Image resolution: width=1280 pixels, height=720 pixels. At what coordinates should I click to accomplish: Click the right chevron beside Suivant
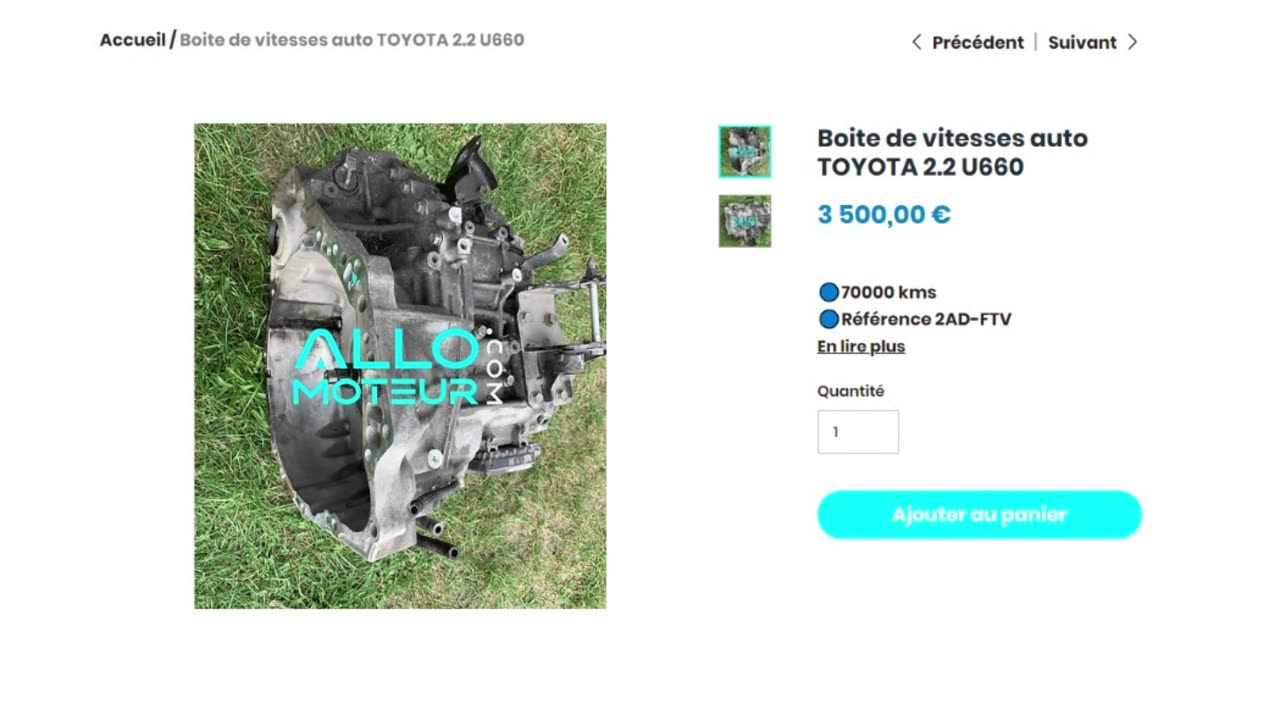coord(1132,42)
